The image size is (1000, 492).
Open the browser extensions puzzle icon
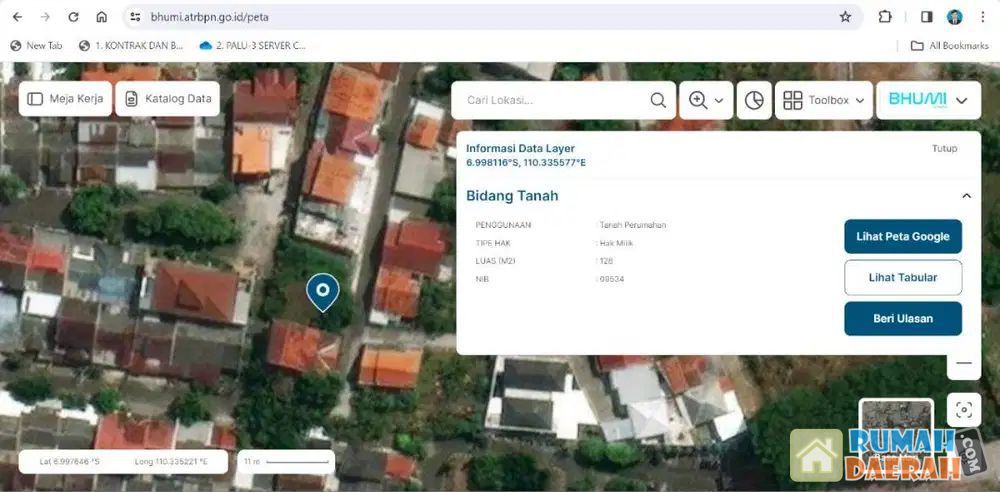(885, 17)
